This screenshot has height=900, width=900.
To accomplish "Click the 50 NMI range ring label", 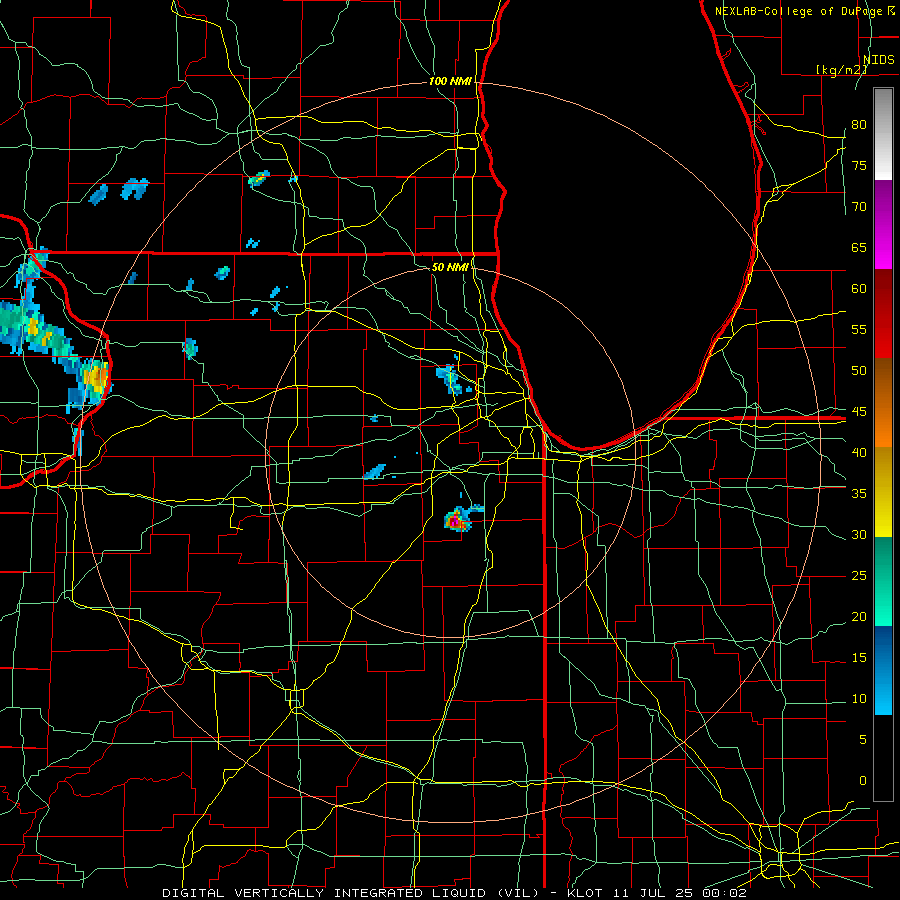I will [449, 267].
